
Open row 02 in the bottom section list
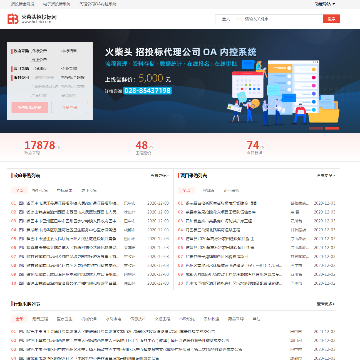tap(173, 341)
